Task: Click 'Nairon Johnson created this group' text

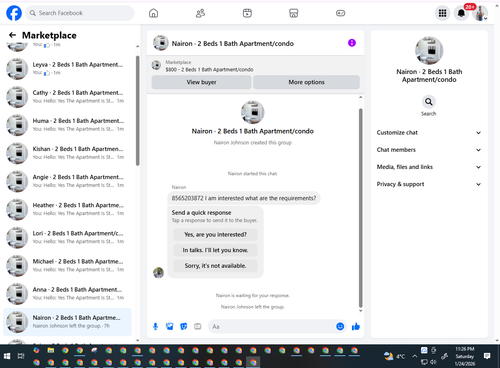Action: pyautogui.click(x=253, y=143)
